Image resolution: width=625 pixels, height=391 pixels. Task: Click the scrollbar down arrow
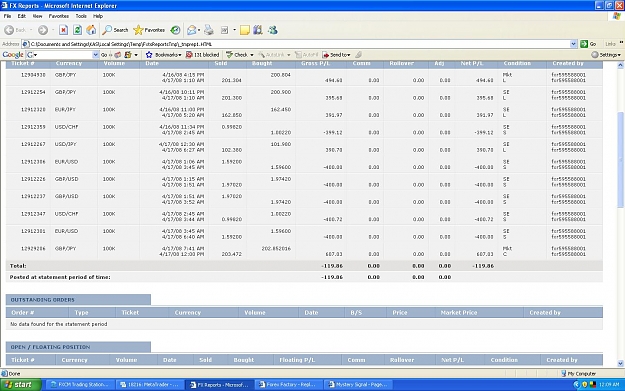pos(620,363)
